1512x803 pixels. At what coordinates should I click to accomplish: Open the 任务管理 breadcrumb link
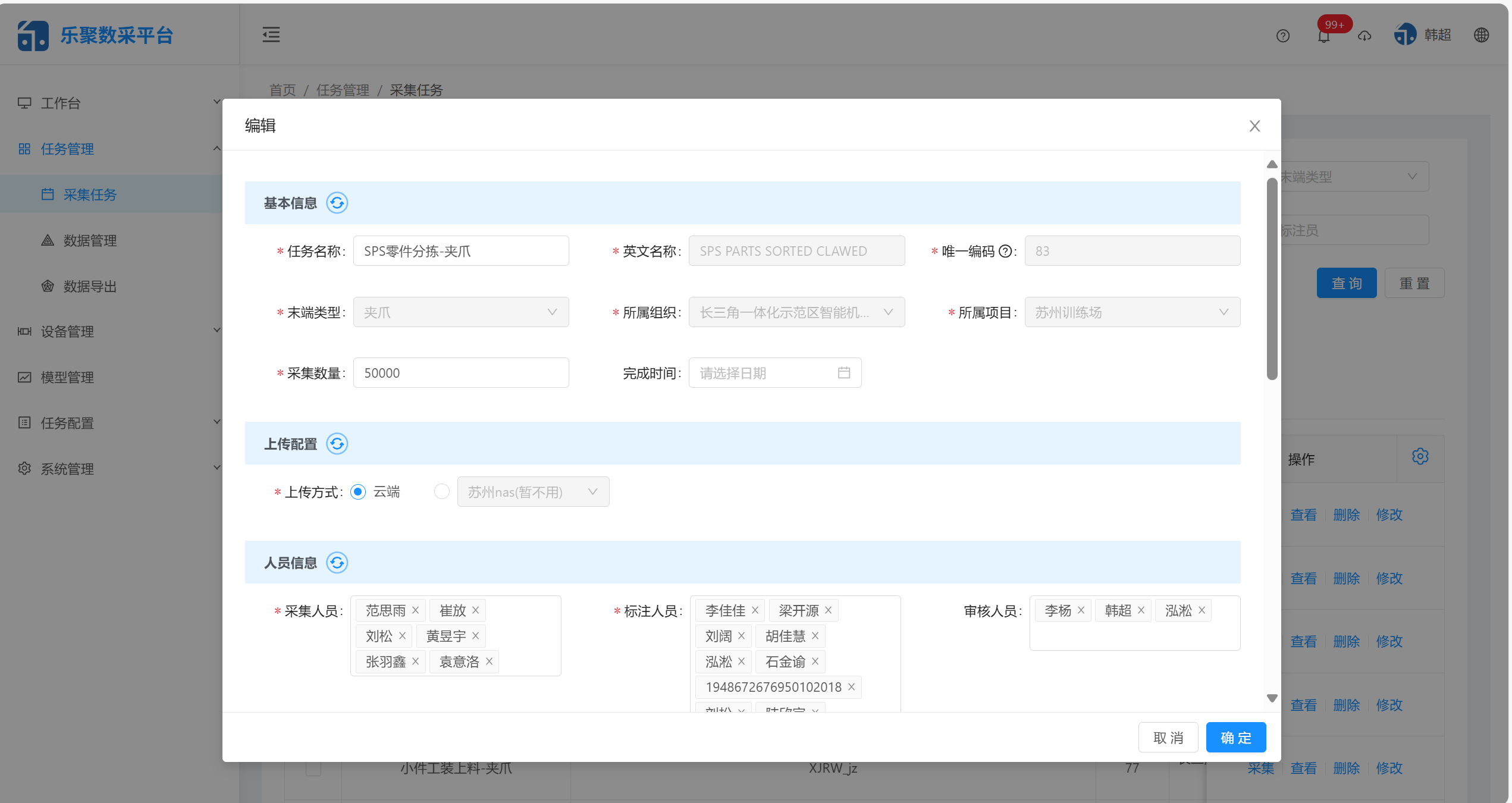[x=343, y=90]
